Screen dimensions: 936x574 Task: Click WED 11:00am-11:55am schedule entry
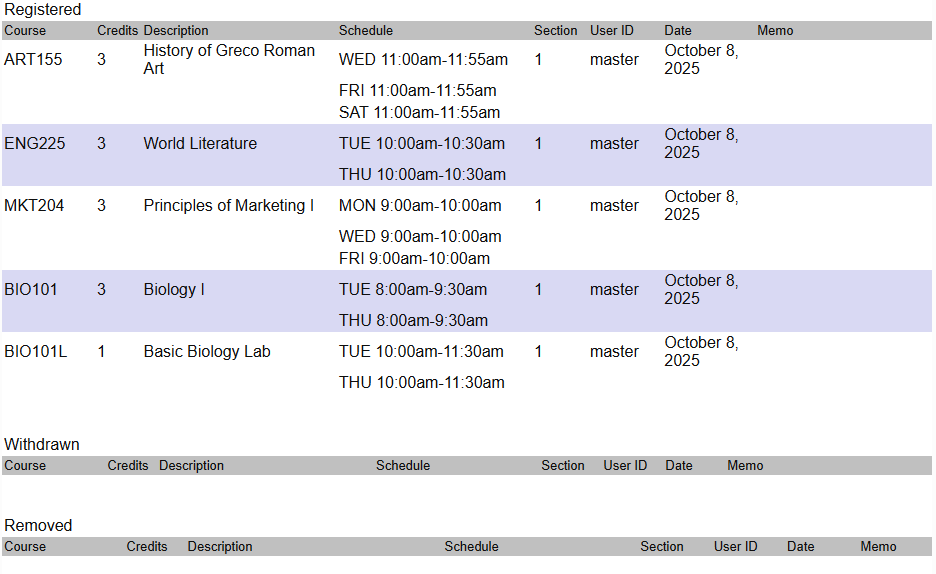pyautogui.click(x=423, y=60)
